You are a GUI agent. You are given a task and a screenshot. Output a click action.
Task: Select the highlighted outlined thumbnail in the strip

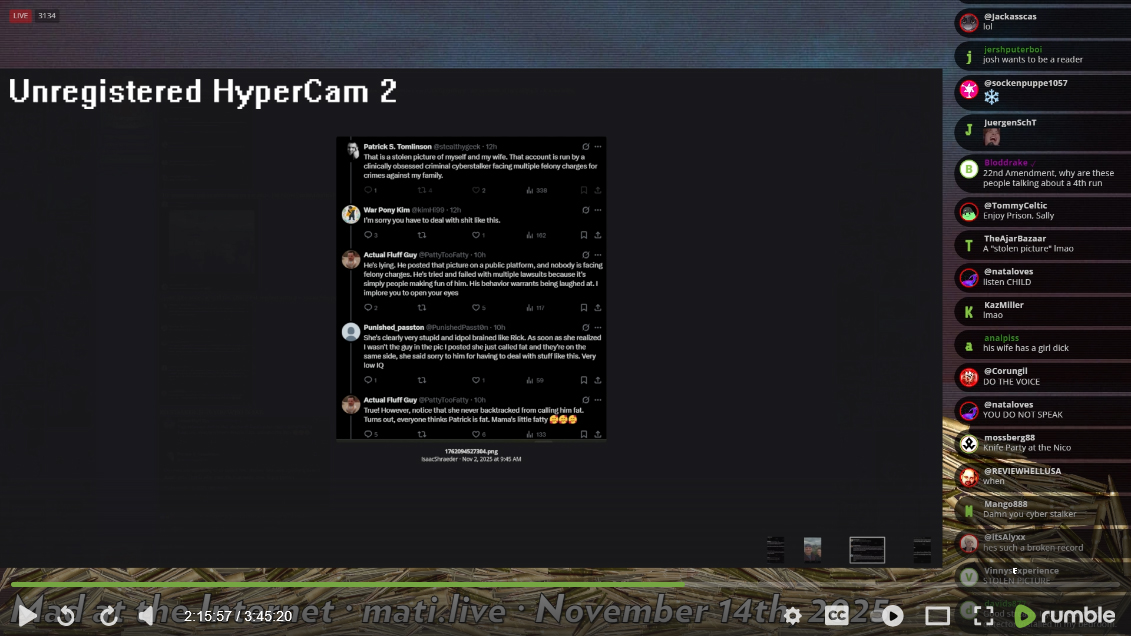pyautogui.click(x=867, y=549)
